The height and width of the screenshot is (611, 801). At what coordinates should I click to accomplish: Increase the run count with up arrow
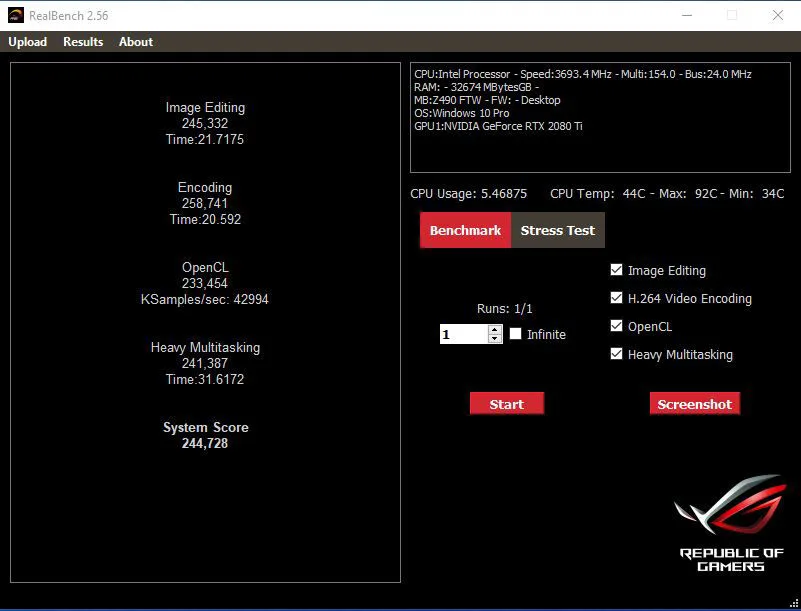click(x=494, y=330)
